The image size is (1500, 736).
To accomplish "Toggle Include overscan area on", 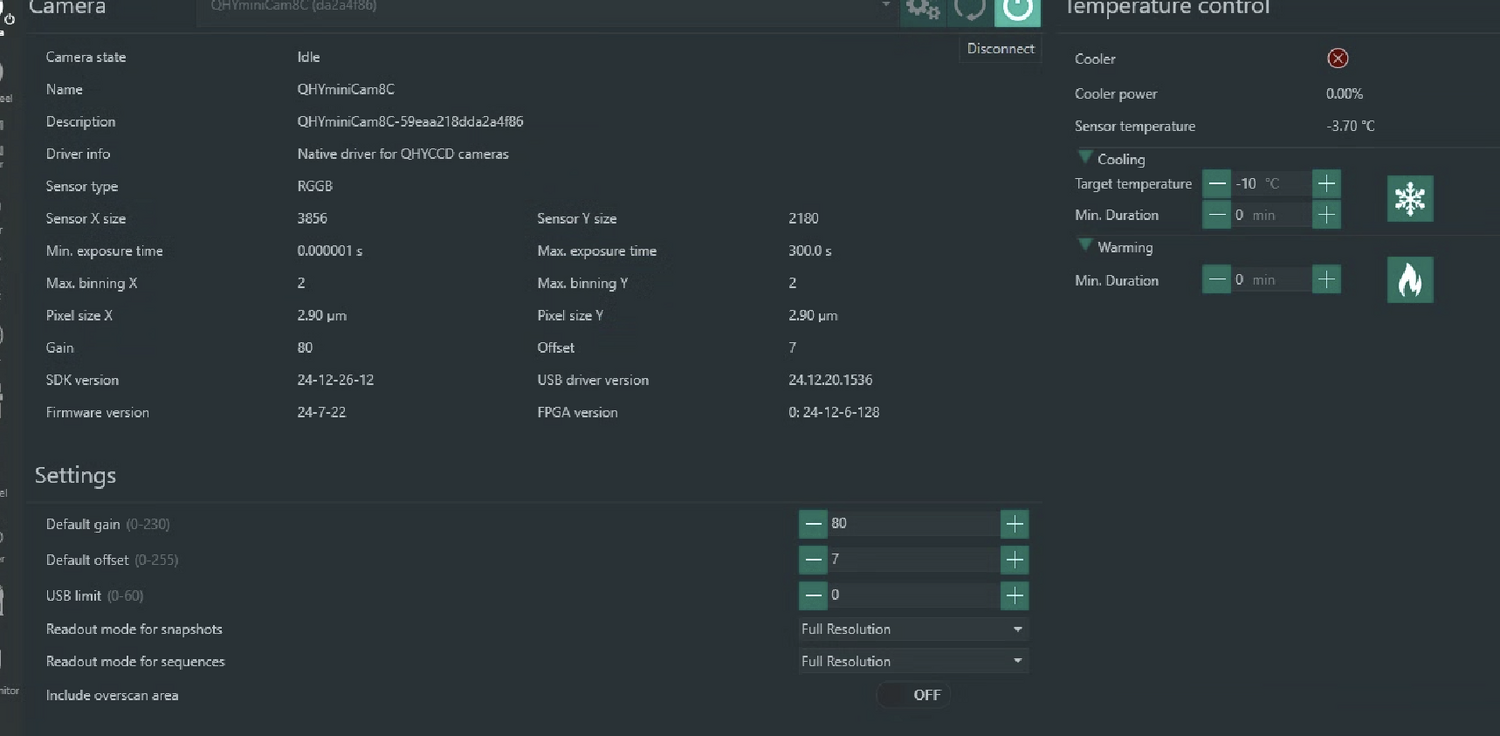I will tap(912, 694).
